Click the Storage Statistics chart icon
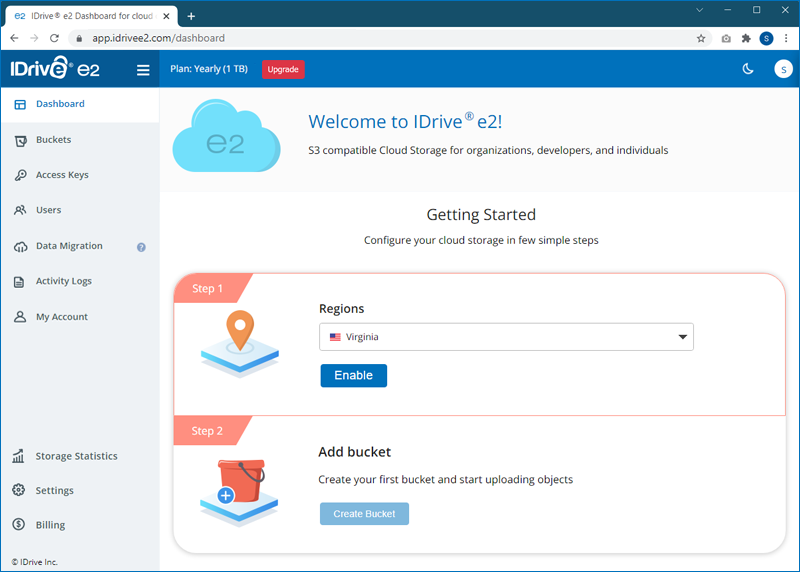The height and width of the screenshot is (572, 800). pyautogui.click(x=18, y=456)
